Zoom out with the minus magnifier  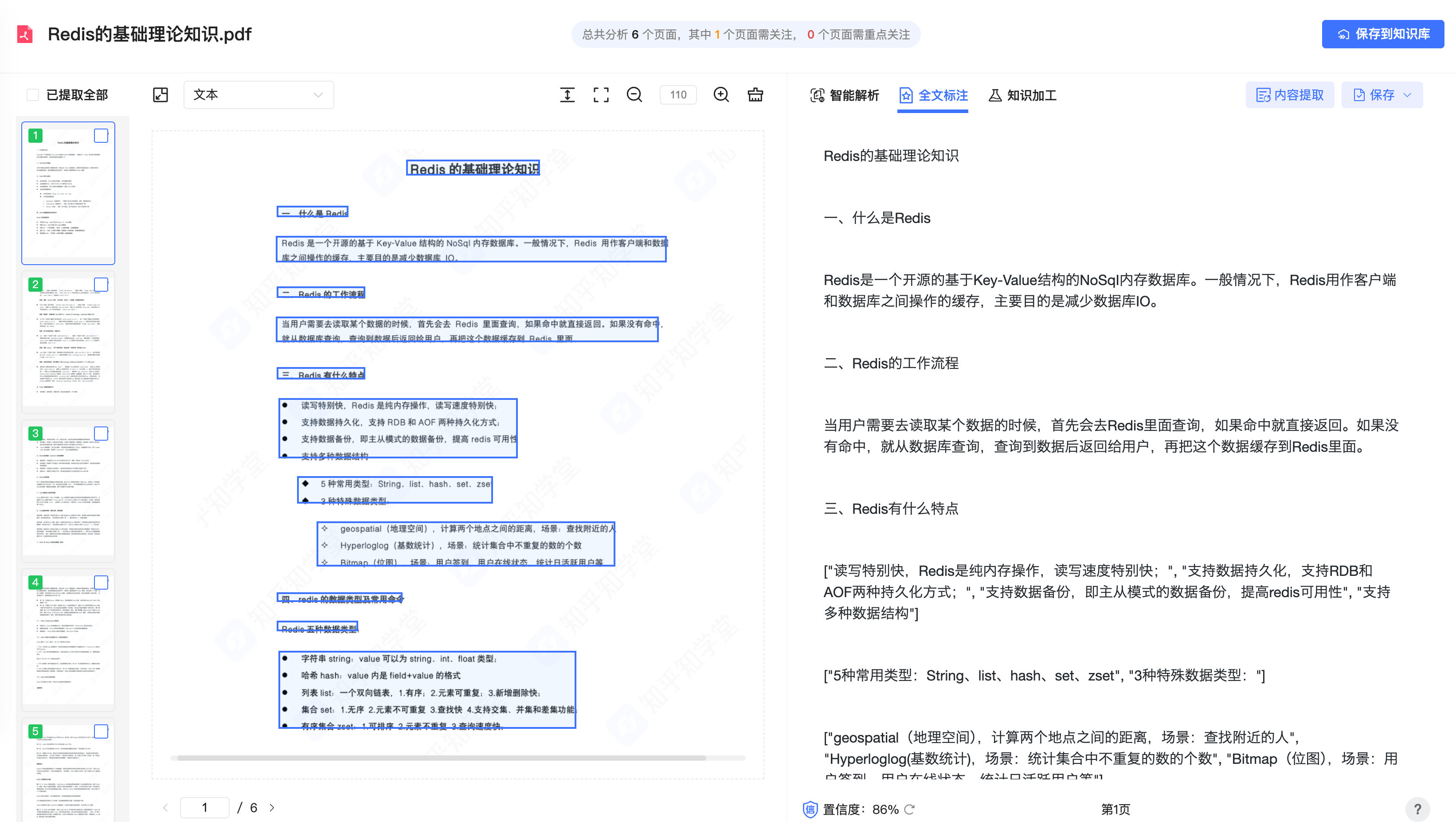(634, 94)
